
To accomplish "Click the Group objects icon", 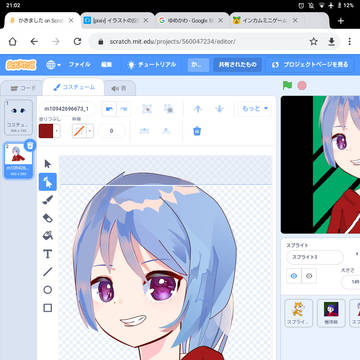I will click(x=147, y=109).
